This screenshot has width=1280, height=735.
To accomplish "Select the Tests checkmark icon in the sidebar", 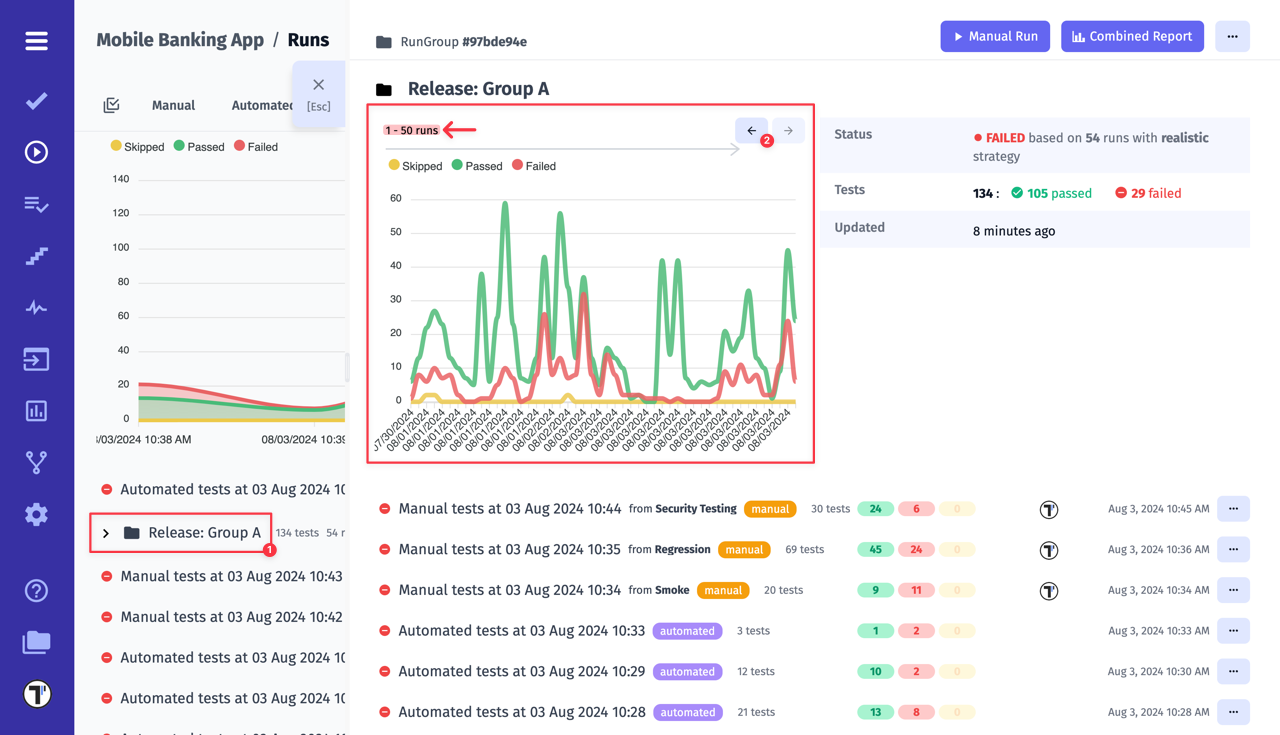I will point(36,100).
